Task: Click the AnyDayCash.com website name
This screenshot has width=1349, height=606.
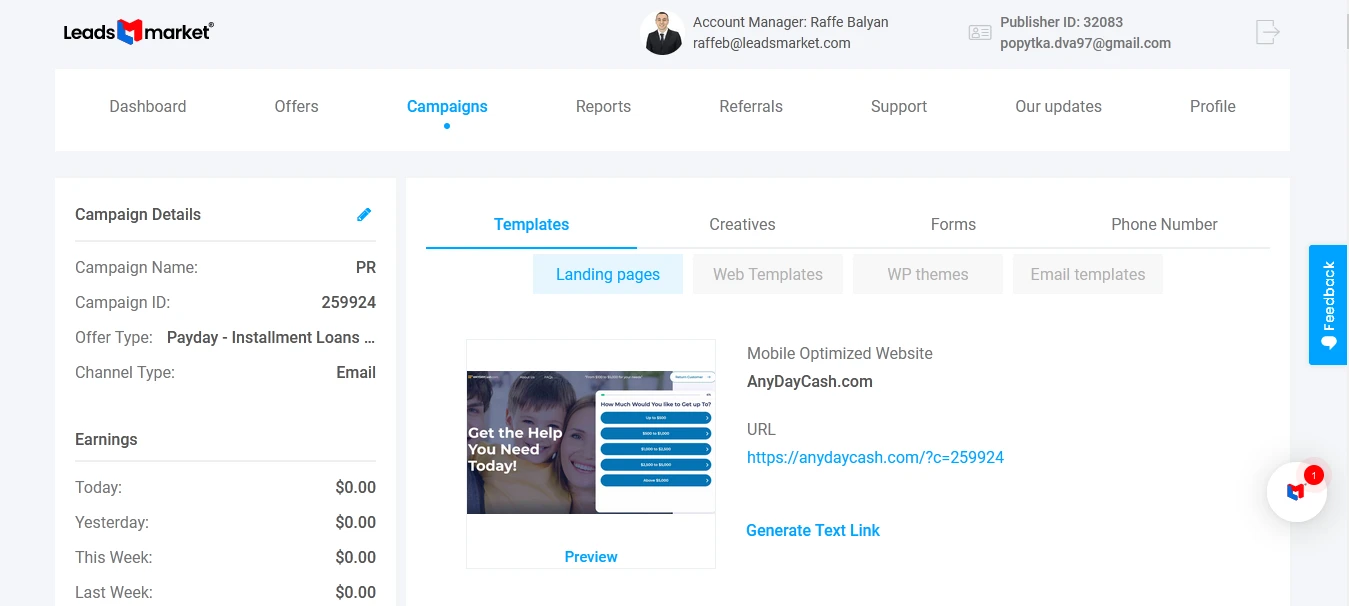Action: (810, 381)
